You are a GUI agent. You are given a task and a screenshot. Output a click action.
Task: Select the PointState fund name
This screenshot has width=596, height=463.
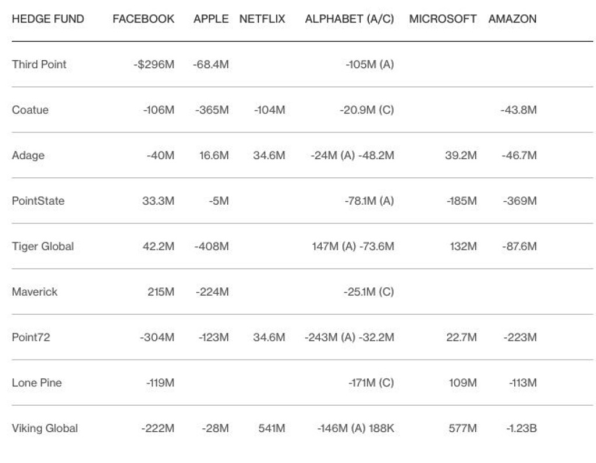(38, 201)
